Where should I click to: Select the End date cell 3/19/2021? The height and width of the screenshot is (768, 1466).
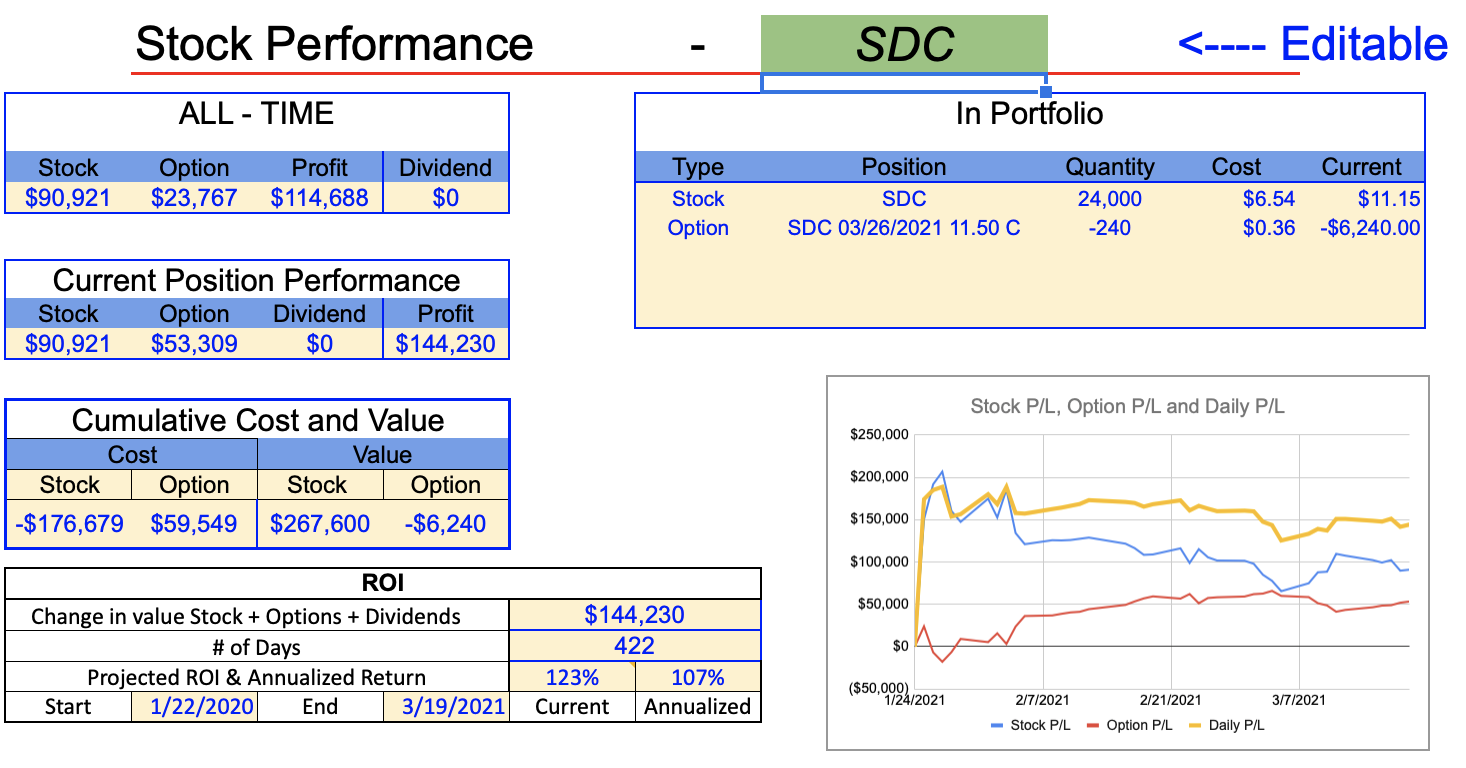point(446,707)
